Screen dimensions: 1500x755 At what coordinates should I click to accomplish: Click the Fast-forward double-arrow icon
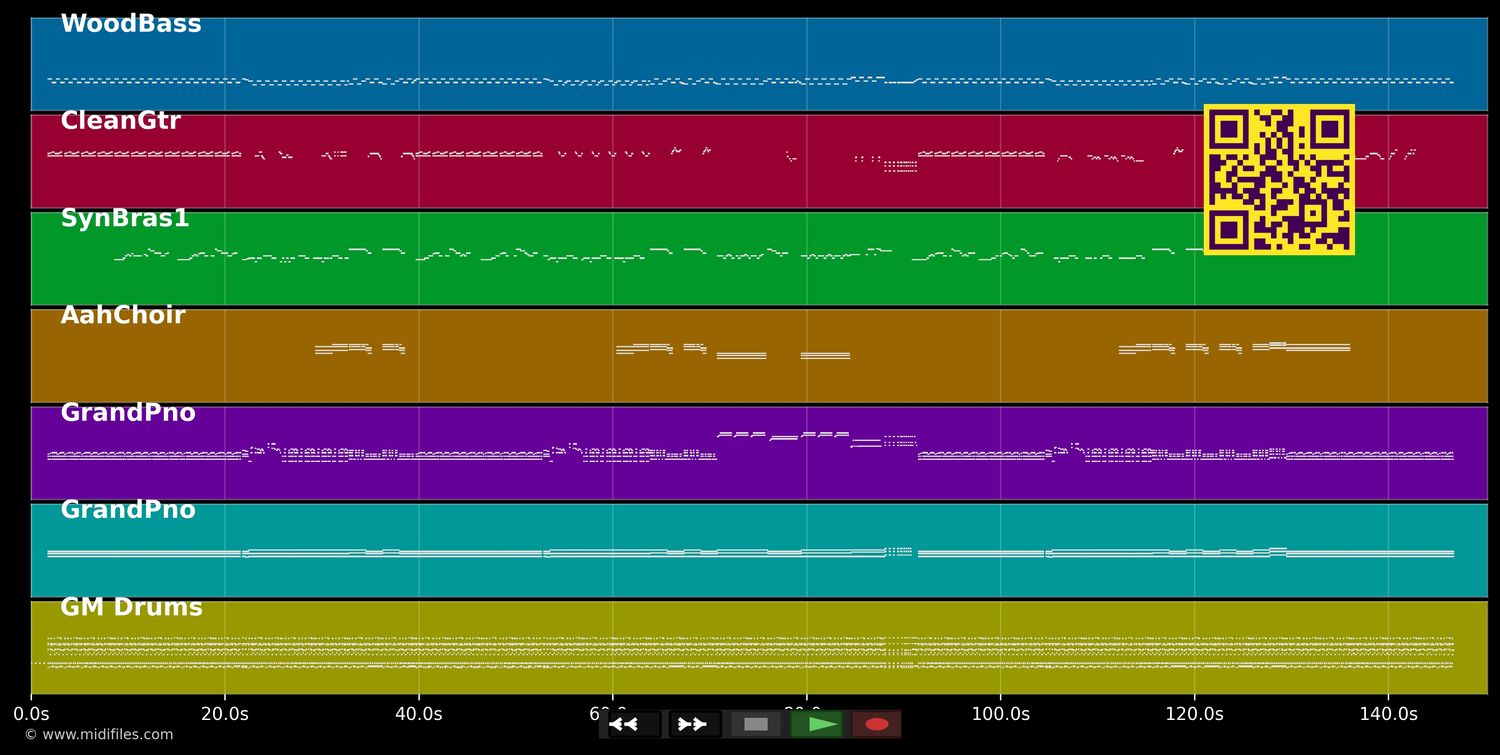(692, 724)
